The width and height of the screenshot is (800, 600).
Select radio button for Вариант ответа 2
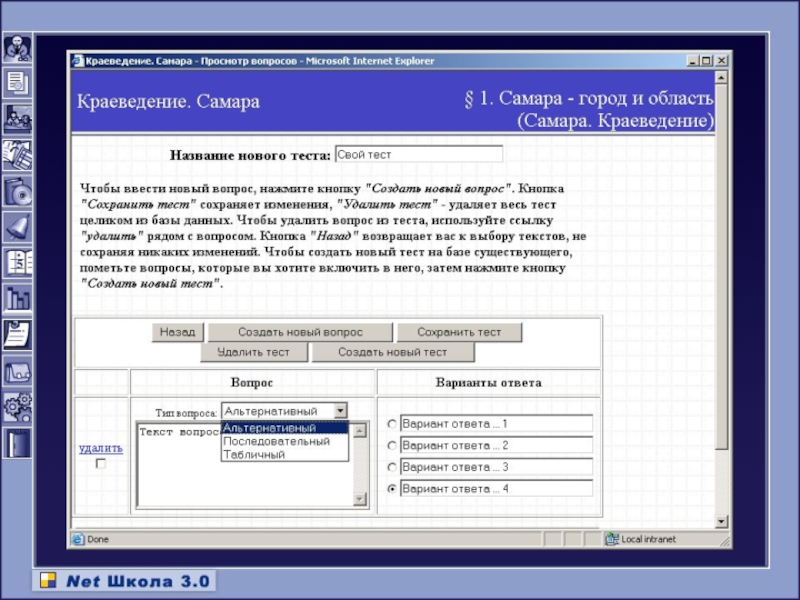coord(392,445)
